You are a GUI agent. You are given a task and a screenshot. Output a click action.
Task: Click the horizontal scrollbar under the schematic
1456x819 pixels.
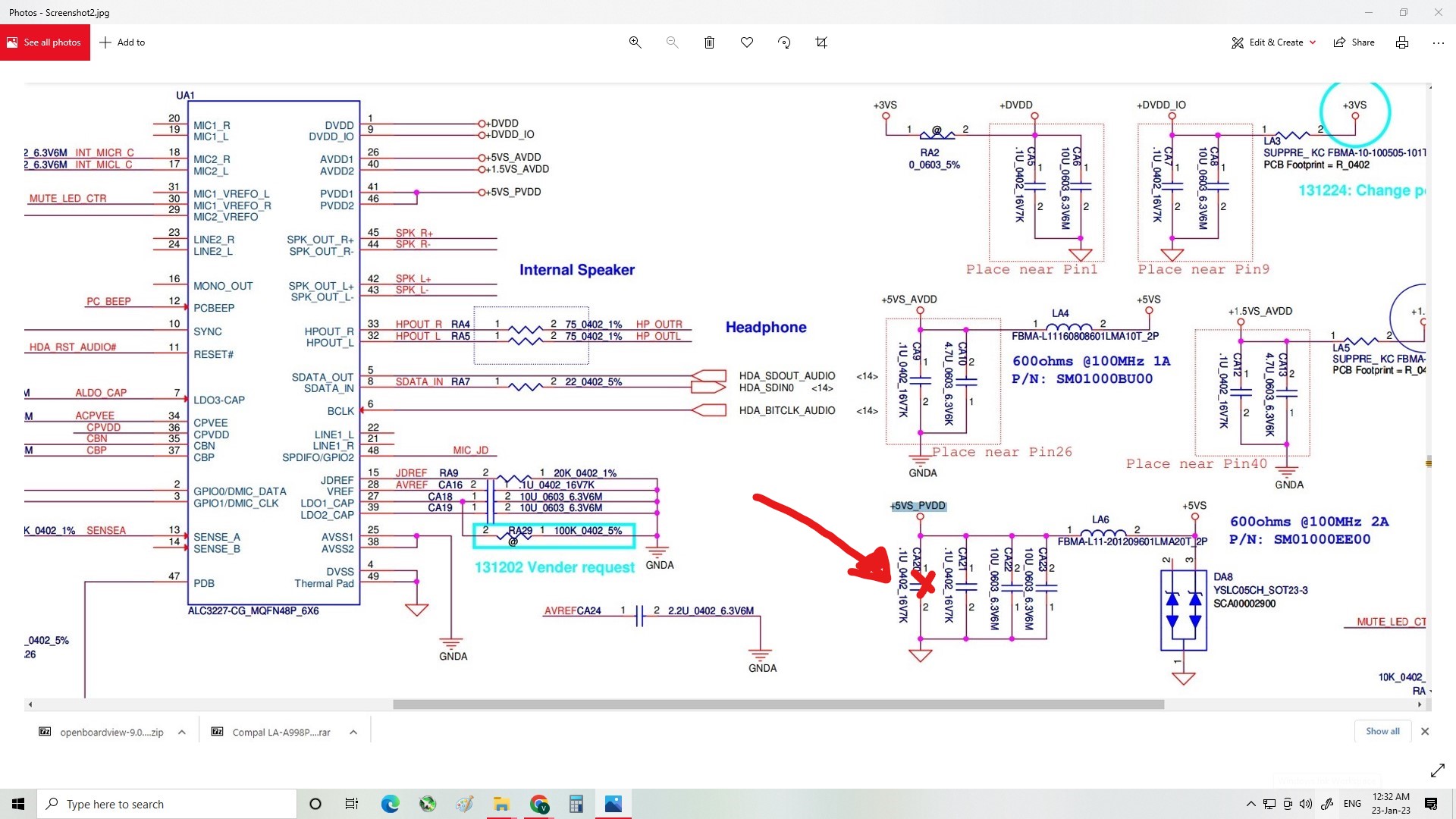778,704
